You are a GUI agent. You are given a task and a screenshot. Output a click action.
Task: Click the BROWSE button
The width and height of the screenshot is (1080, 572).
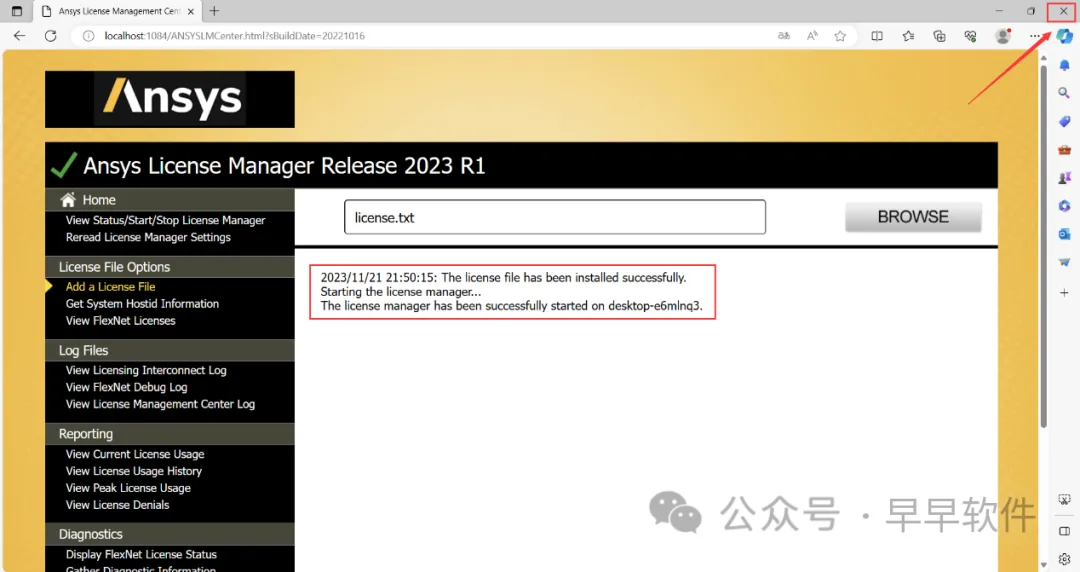click(913, 217)
